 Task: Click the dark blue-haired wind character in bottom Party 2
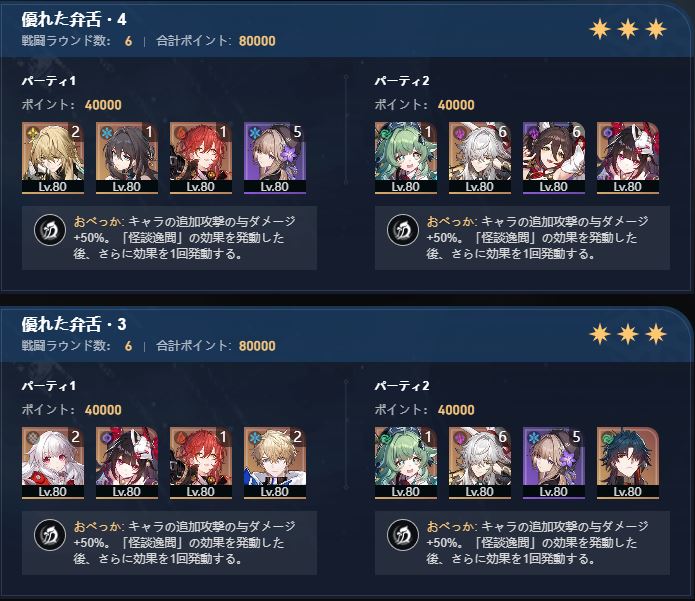[x=628, y=463]
